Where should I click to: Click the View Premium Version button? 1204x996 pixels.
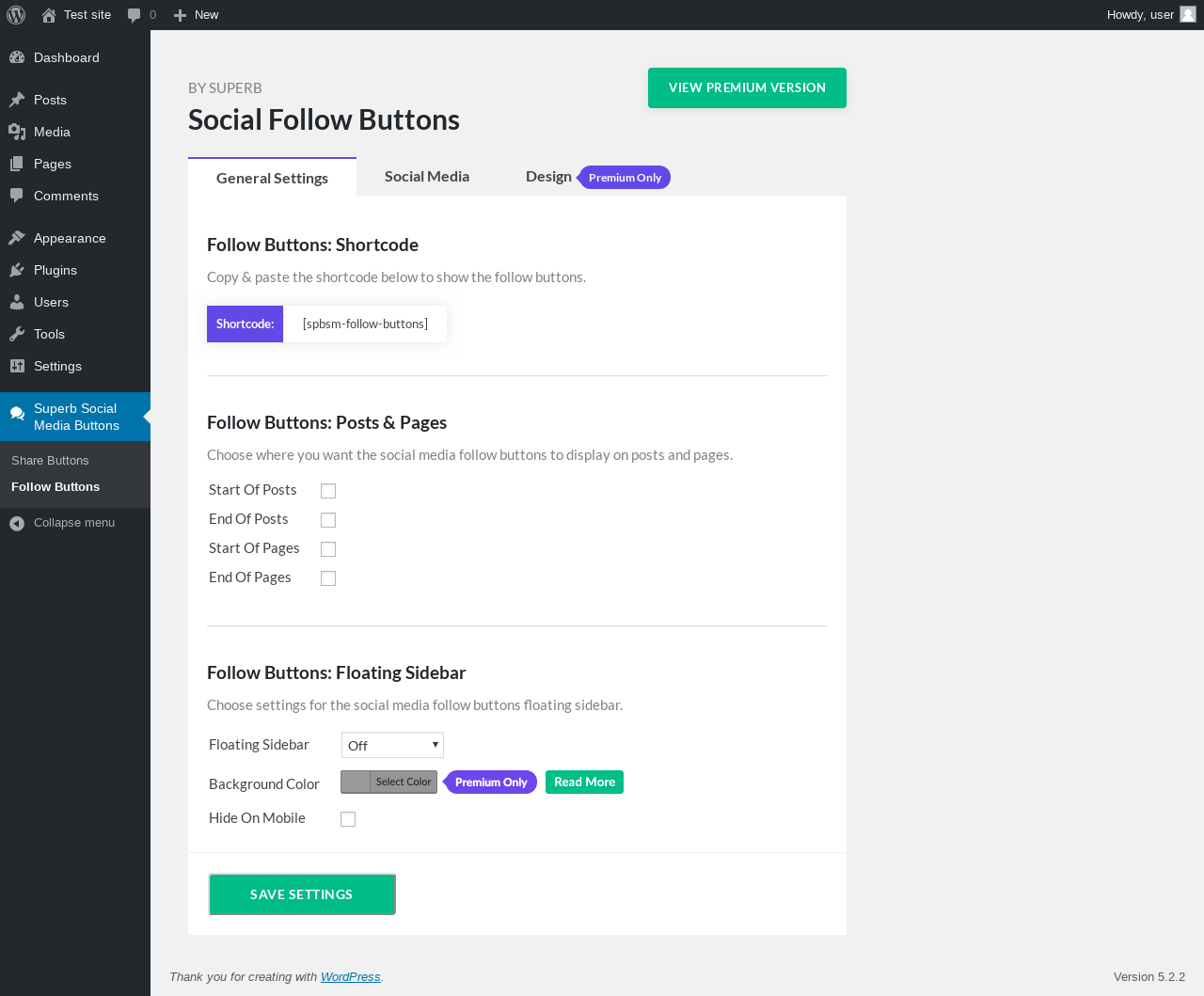(747, 87)
